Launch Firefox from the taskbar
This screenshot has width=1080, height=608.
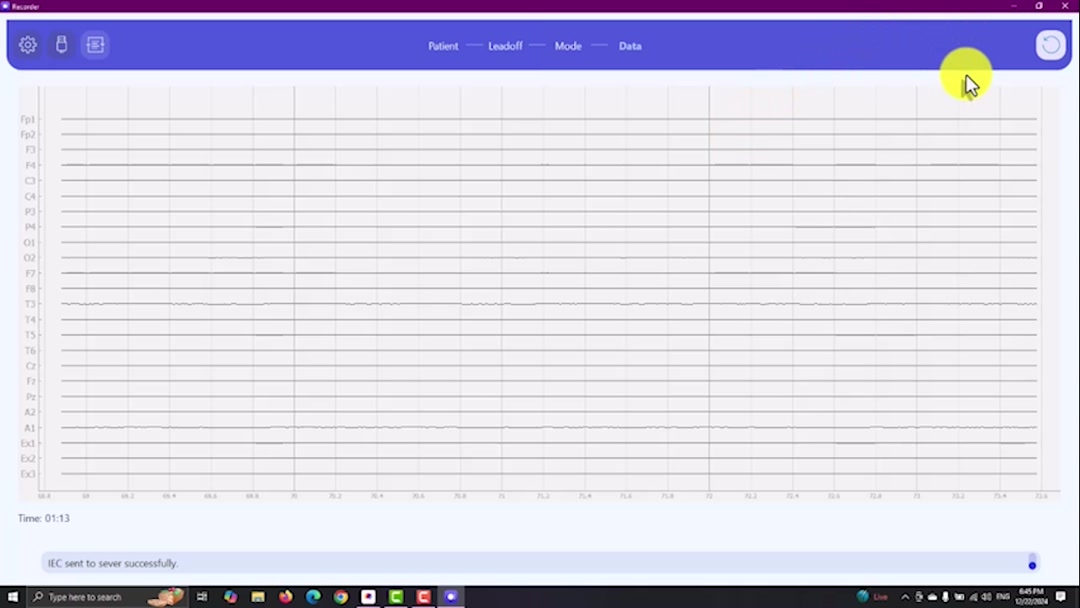[285, 597]
